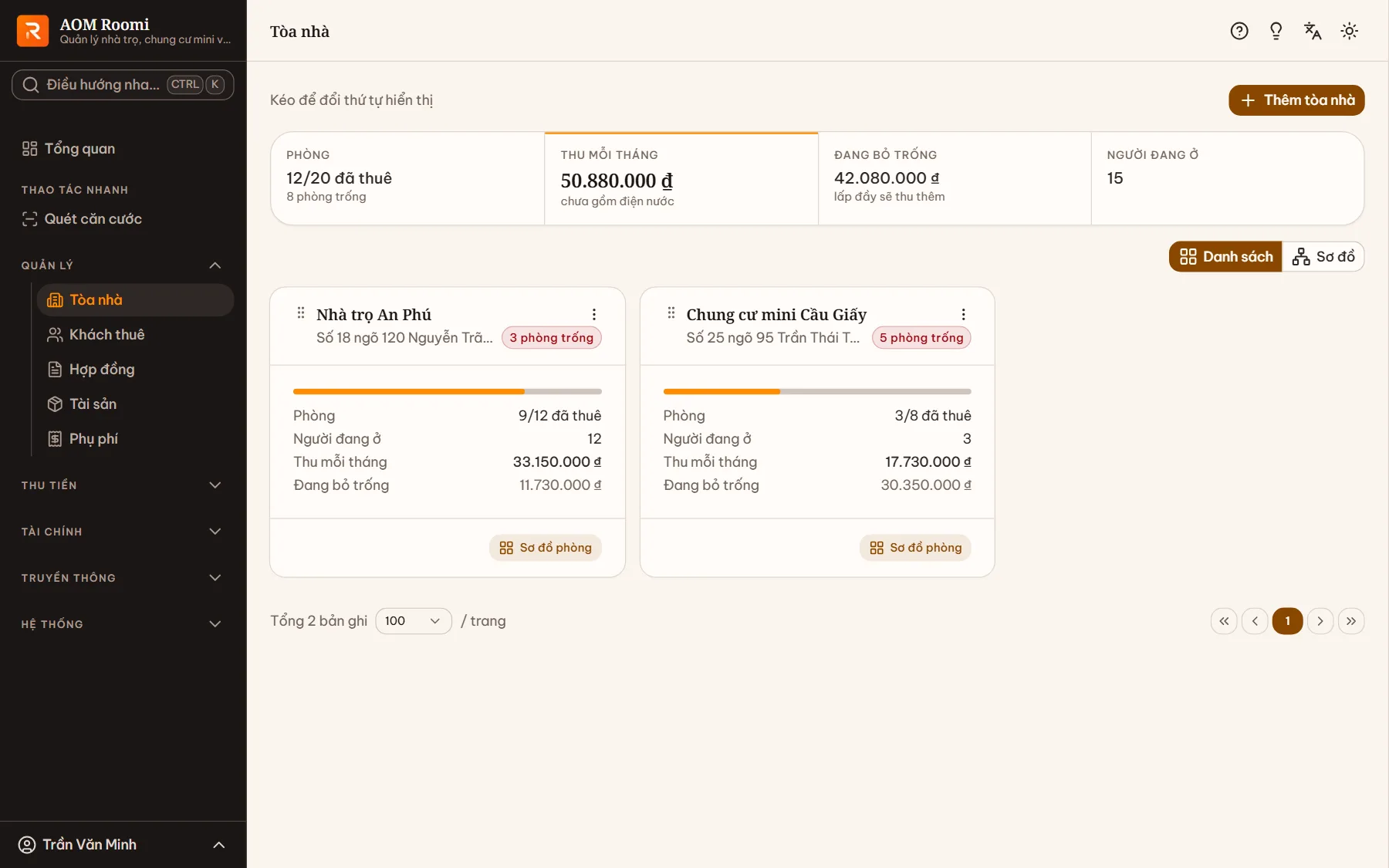Open the 100 per page dropdown
The height and width of the screenshot is (868, 1389).
point(414,621)
